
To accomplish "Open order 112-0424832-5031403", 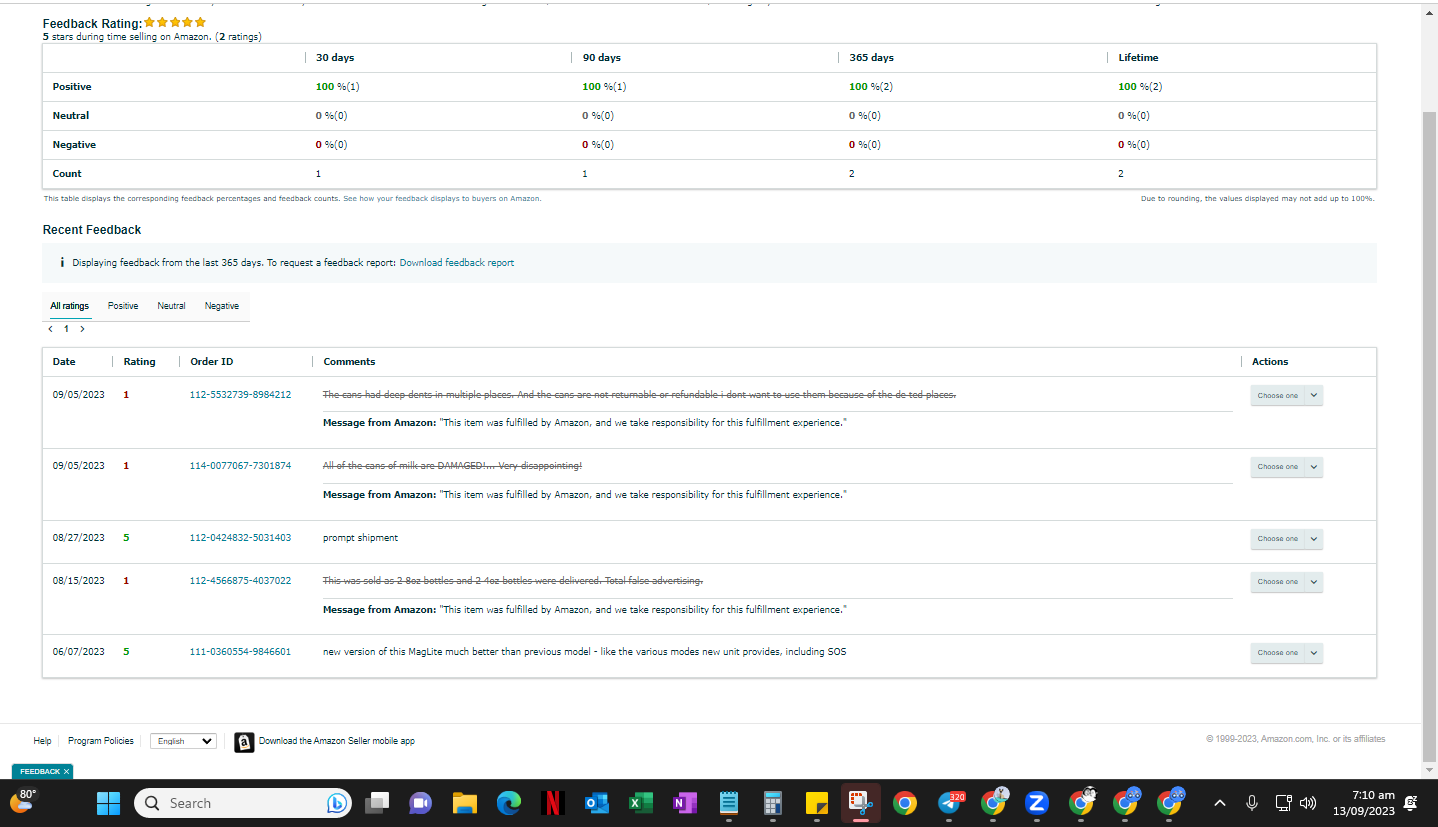I will [x=240, y=538].
